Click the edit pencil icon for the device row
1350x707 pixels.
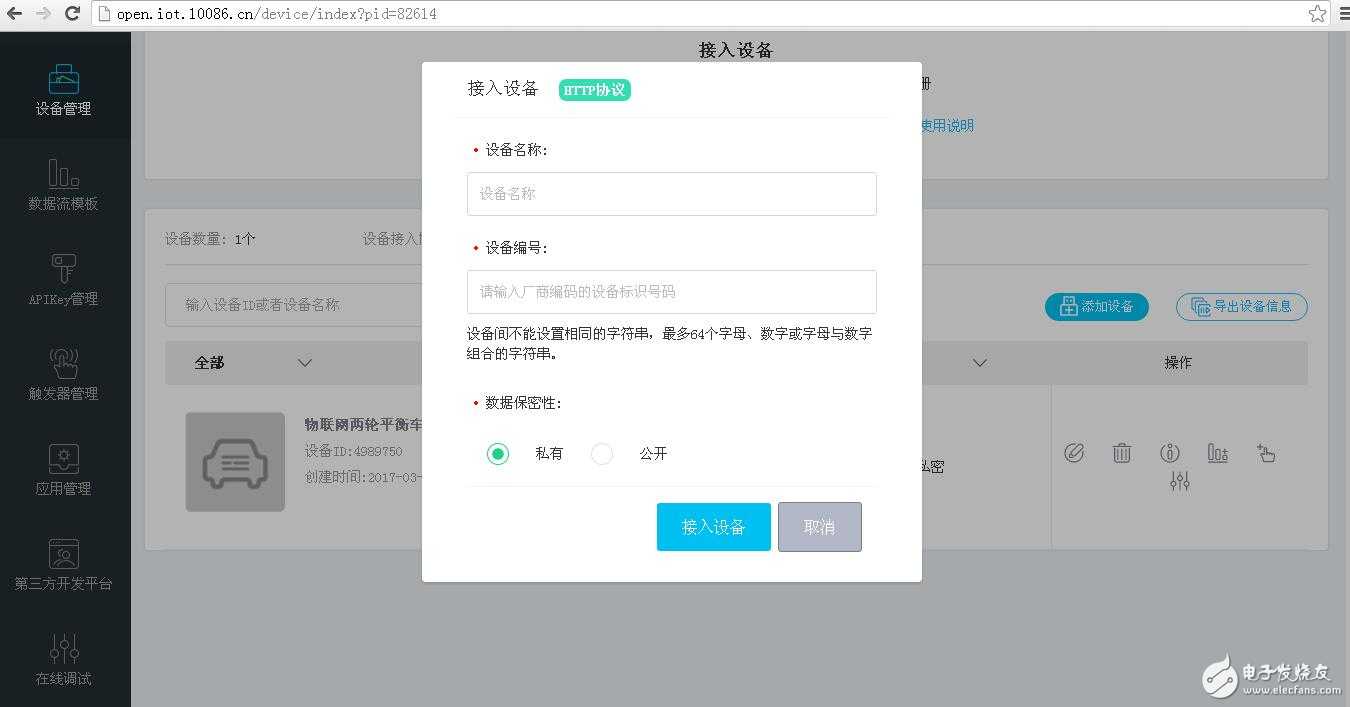pos(1074,453)
